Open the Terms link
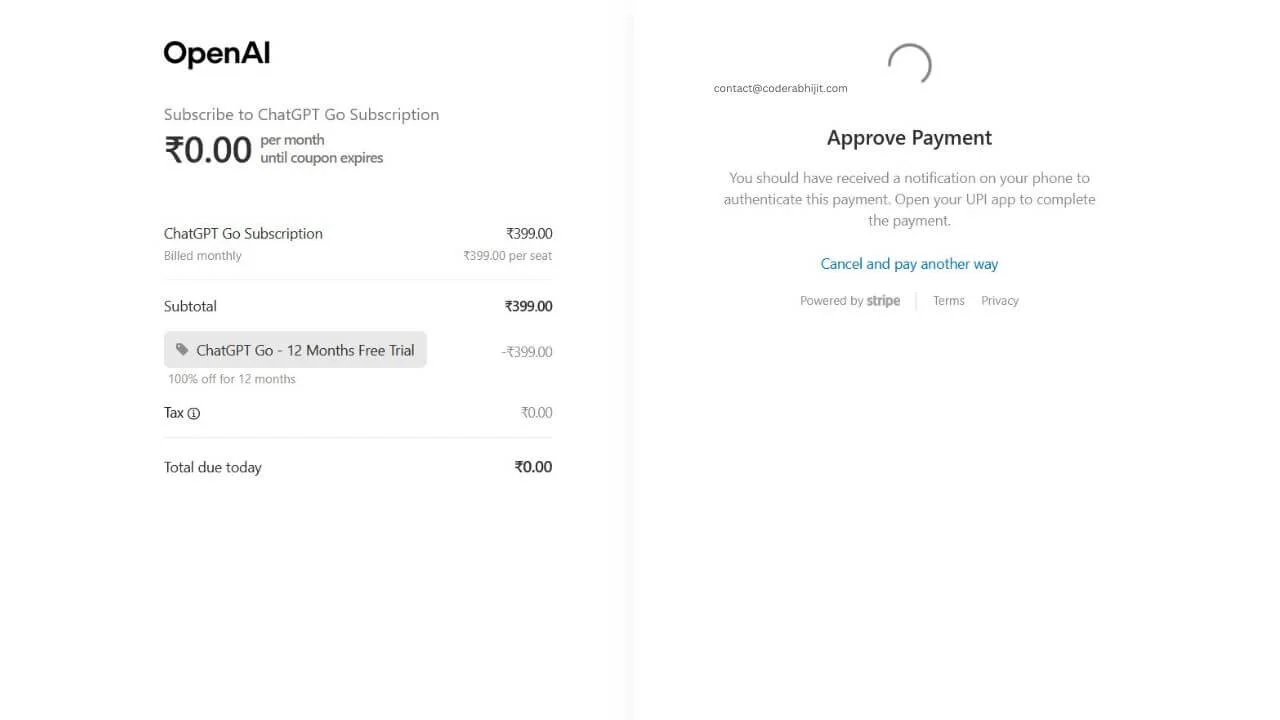This screenshot has height=720, width=1280. coord(948,301)
